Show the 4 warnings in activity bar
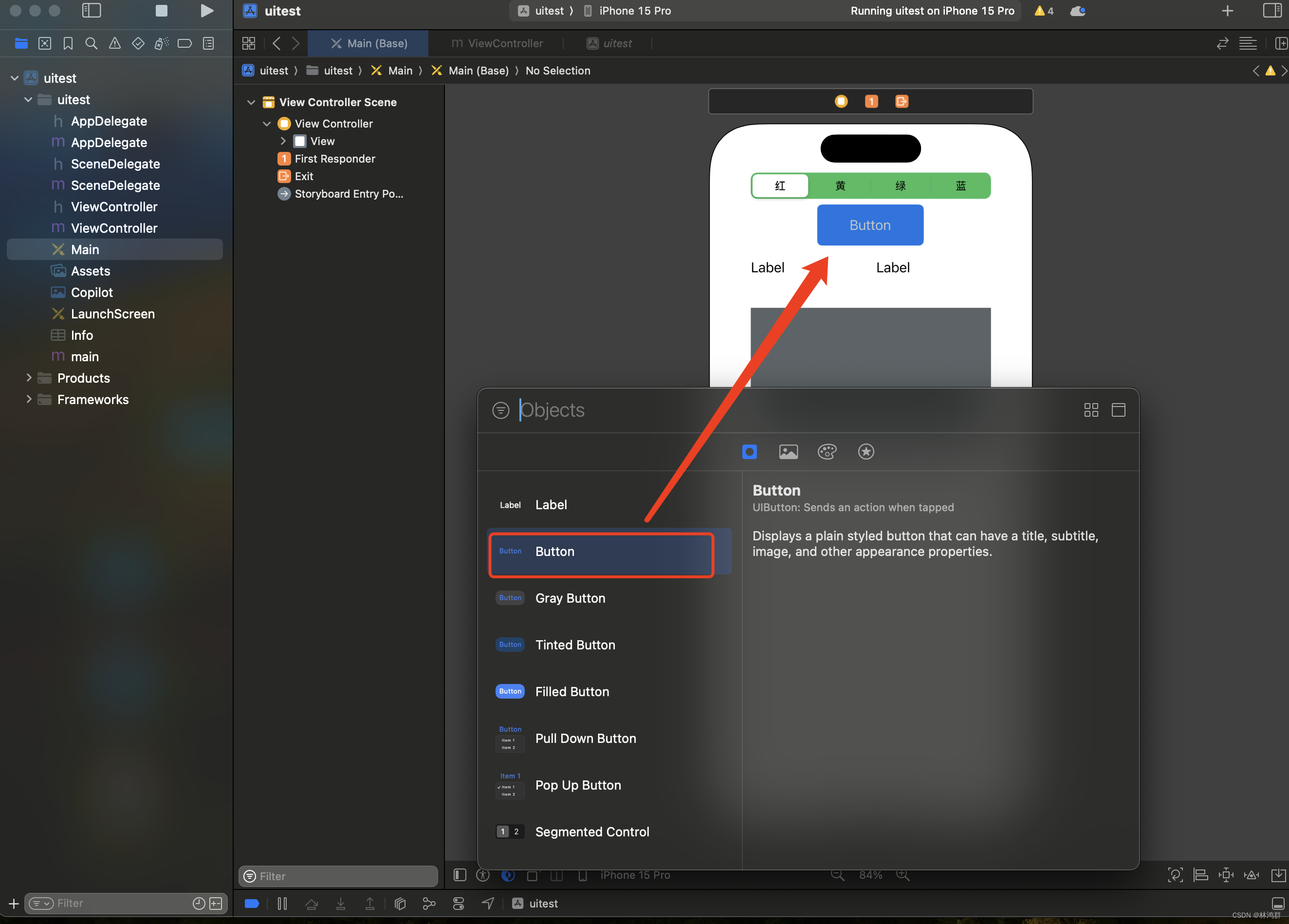The height and width of the screenshot is (924, 1289). (x=1044, y=11)
